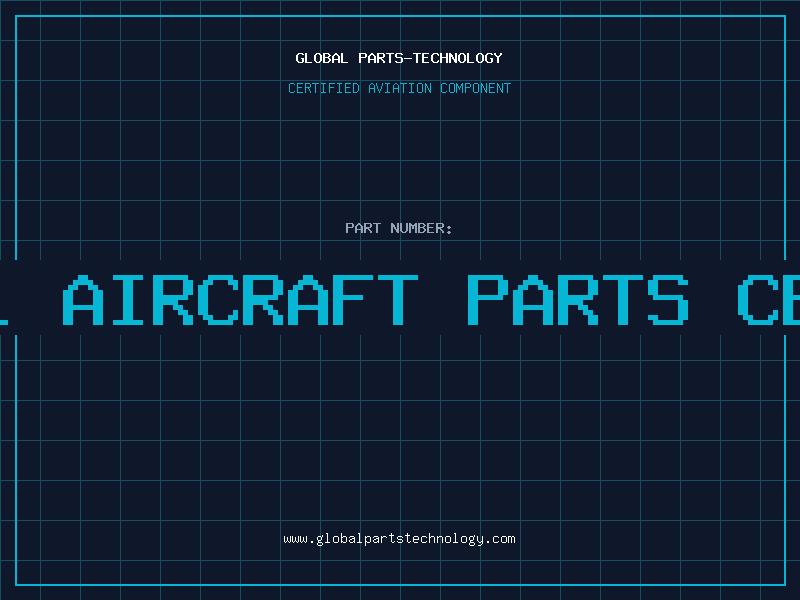The height and width of the screenshot is (600, 800).
Task: Select the CERTIFIED AVIATION COMPONENT subtitle
Action: click(399, 88)
